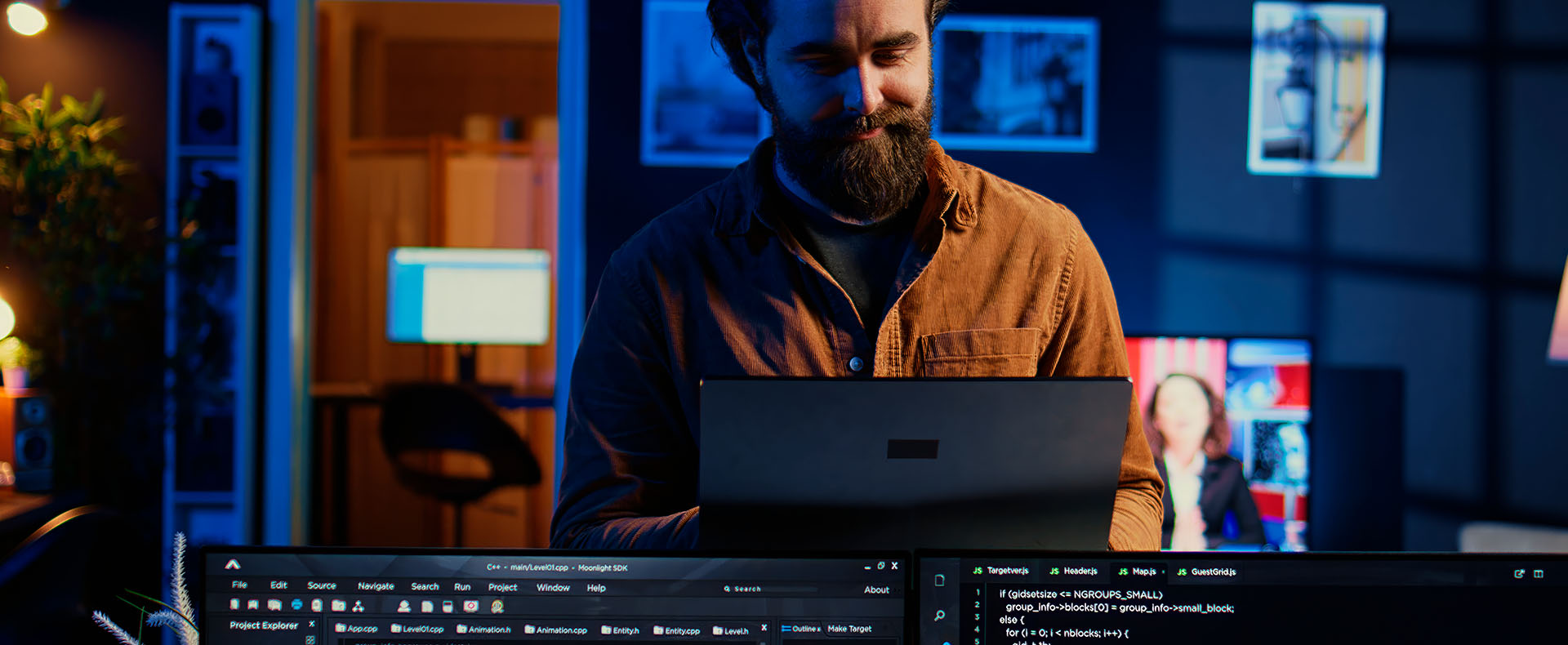Open the search magnifier in editor sidebar

(x=939, y=615)
